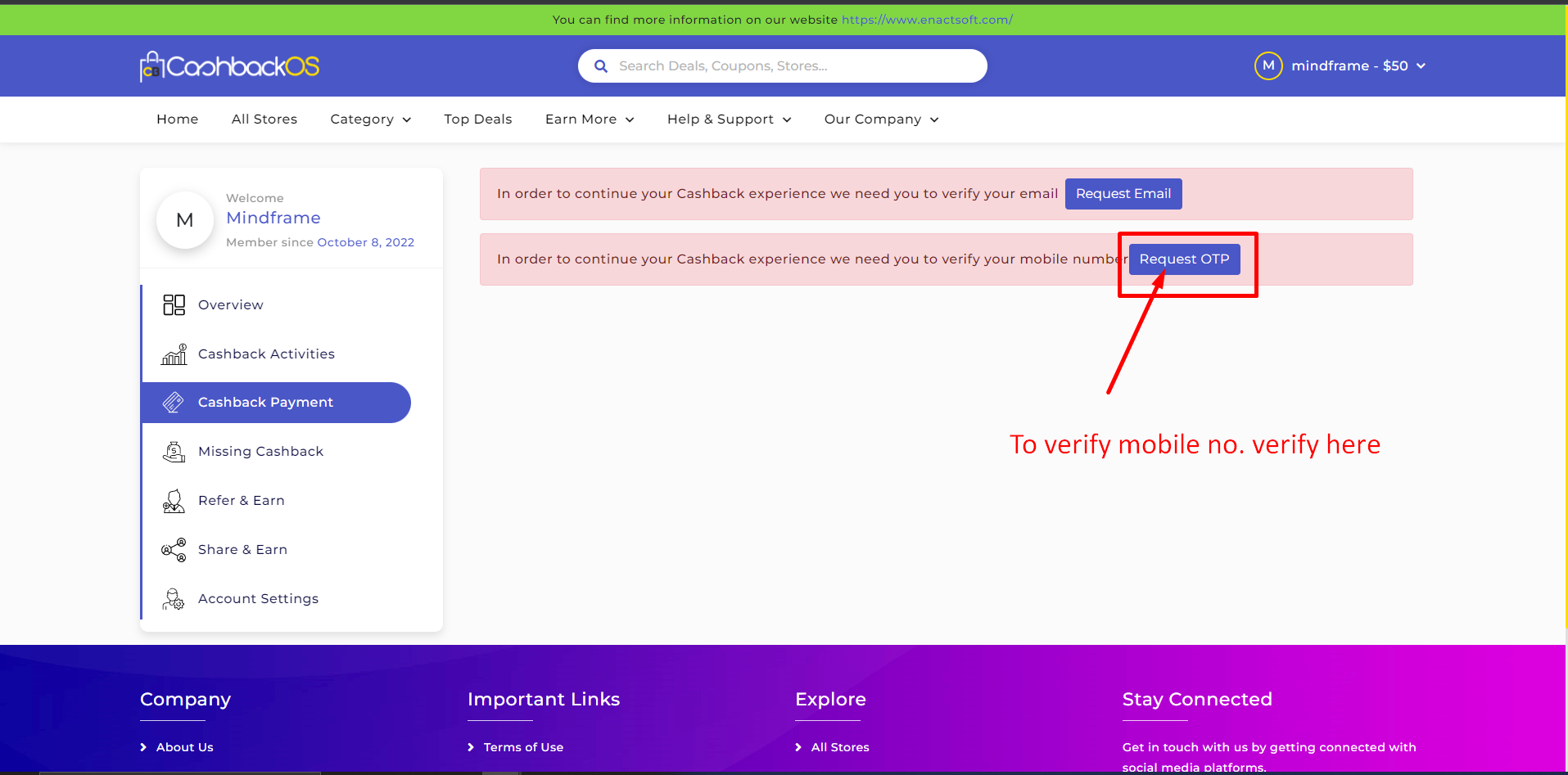Click the search magnifier icon
1568x775 pixels.
[601, 66]
